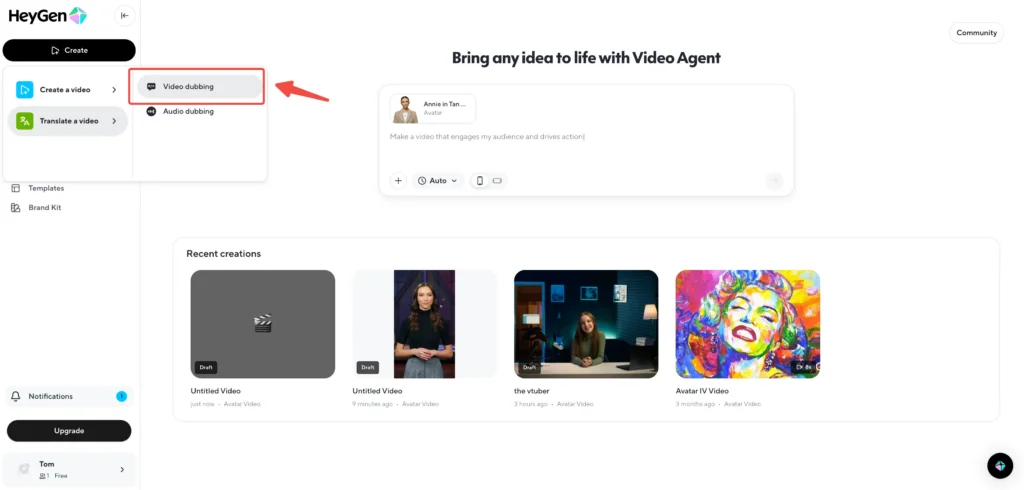The image size is (1024, 490).
Task: Click Annie avatar thumbnail image
Action: tap(405, 109)
